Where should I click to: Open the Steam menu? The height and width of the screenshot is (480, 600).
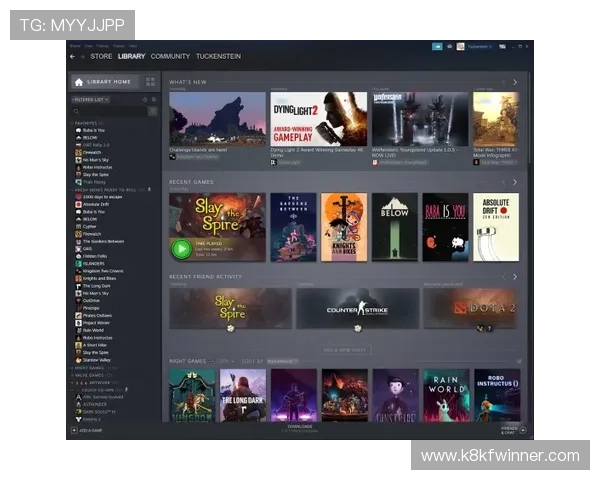pos(75,46)
